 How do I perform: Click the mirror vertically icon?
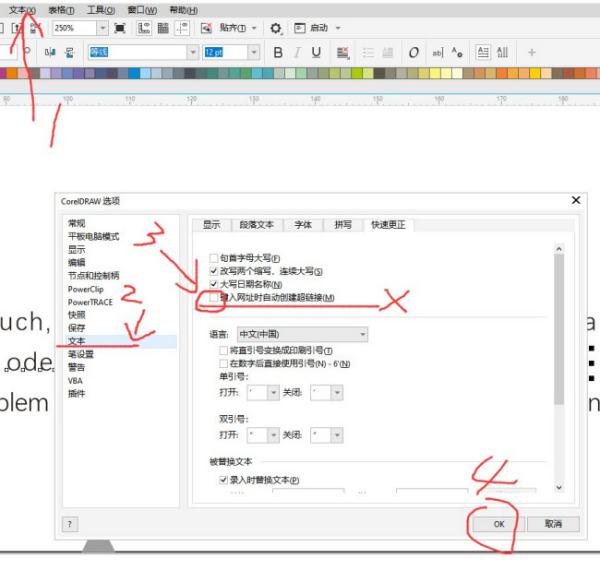pos(70,52)
